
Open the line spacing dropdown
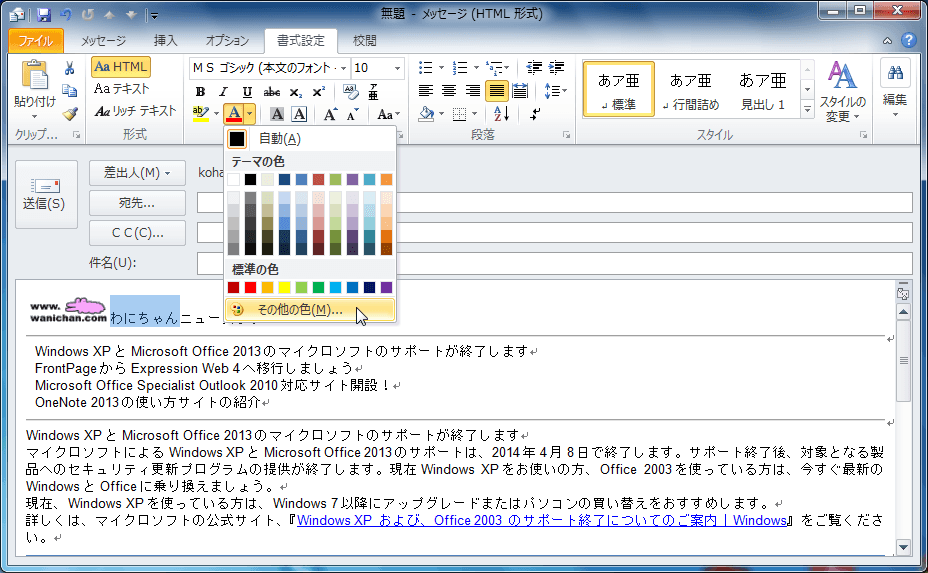pyautogui.click(x=555, y=91)
